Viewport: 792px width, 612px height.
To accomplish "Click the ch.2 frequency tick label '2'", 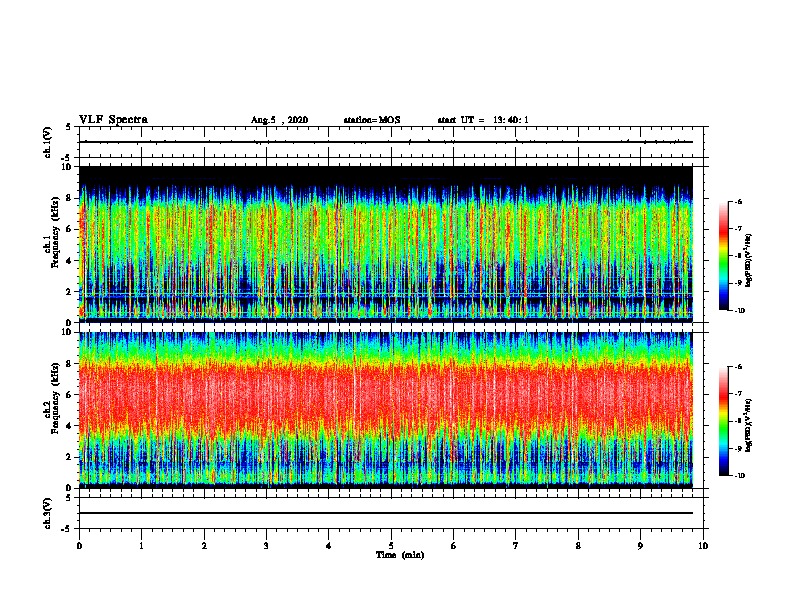I will coord(68,457).
